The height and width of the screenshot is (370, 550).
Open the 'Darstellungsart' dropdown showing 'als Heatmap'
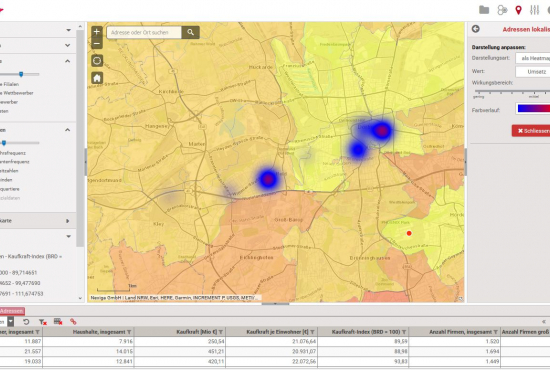click(x=532, y=58)
